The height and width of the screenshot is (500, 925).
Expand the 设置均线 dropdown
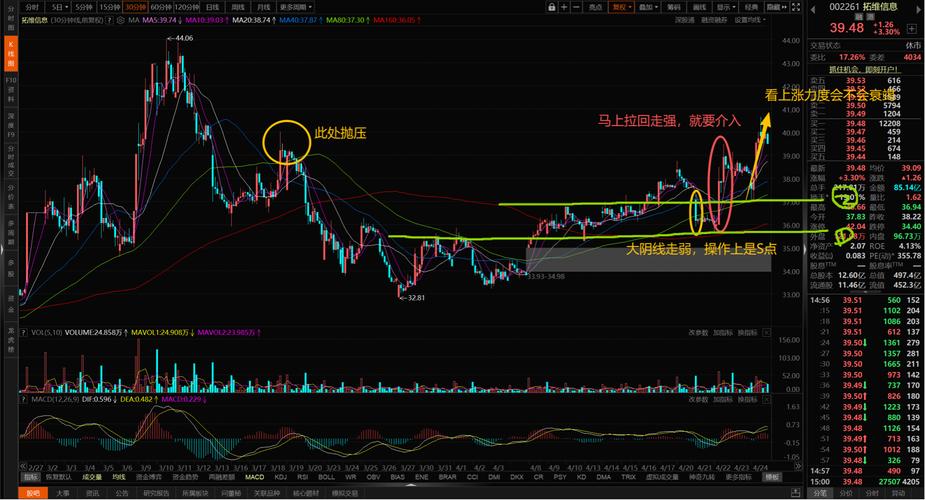[x=750, y=20]
